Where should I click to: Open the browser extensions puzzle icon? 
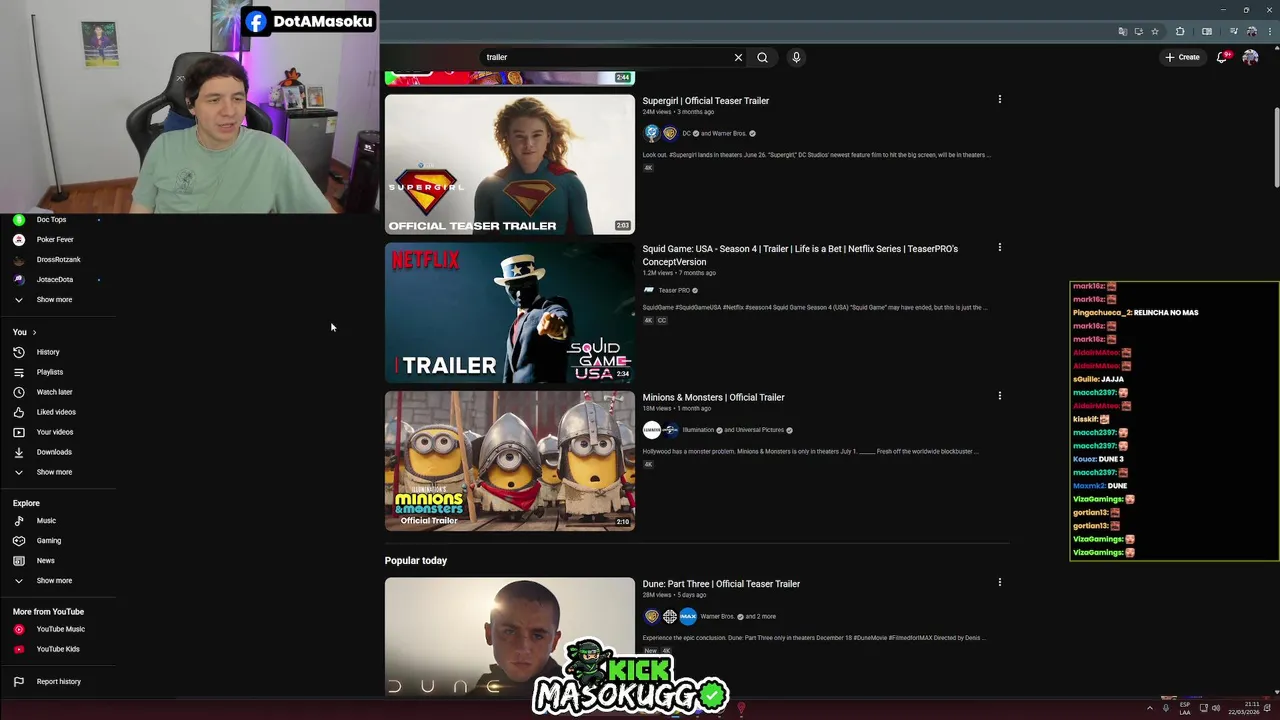(x=1180, y=31)
